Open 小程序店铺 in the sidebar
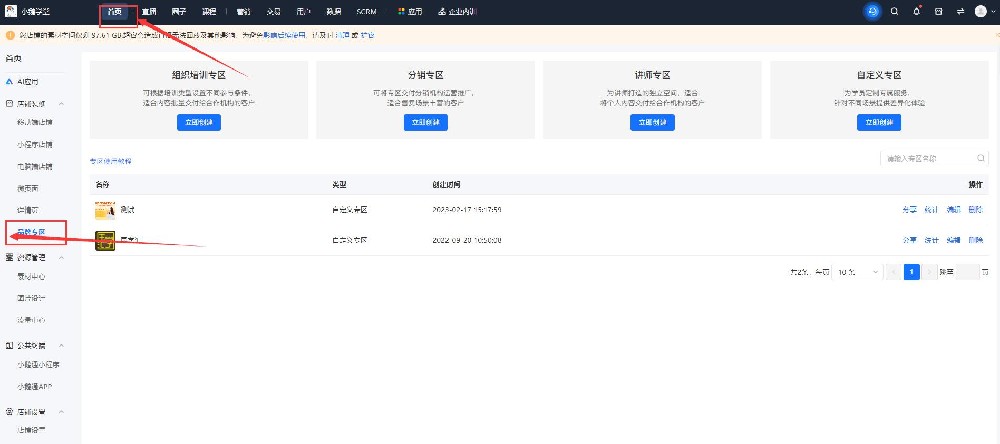Image resolution: width=1000 pixels, height=444 pixels. (x=35, y=144)
